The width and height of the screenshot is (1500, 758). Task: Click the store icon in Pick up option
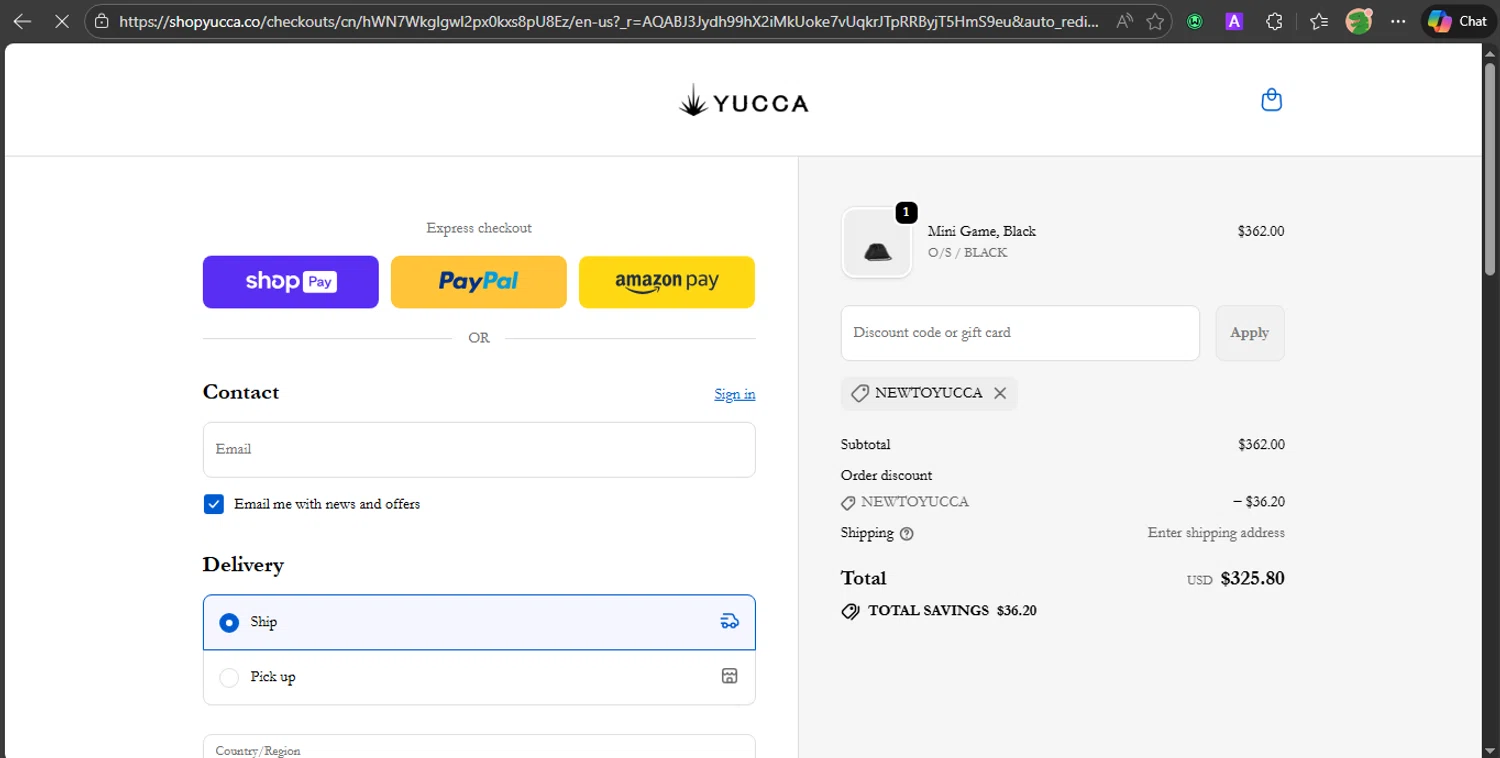pyautogui.click(x=730, y=677)
